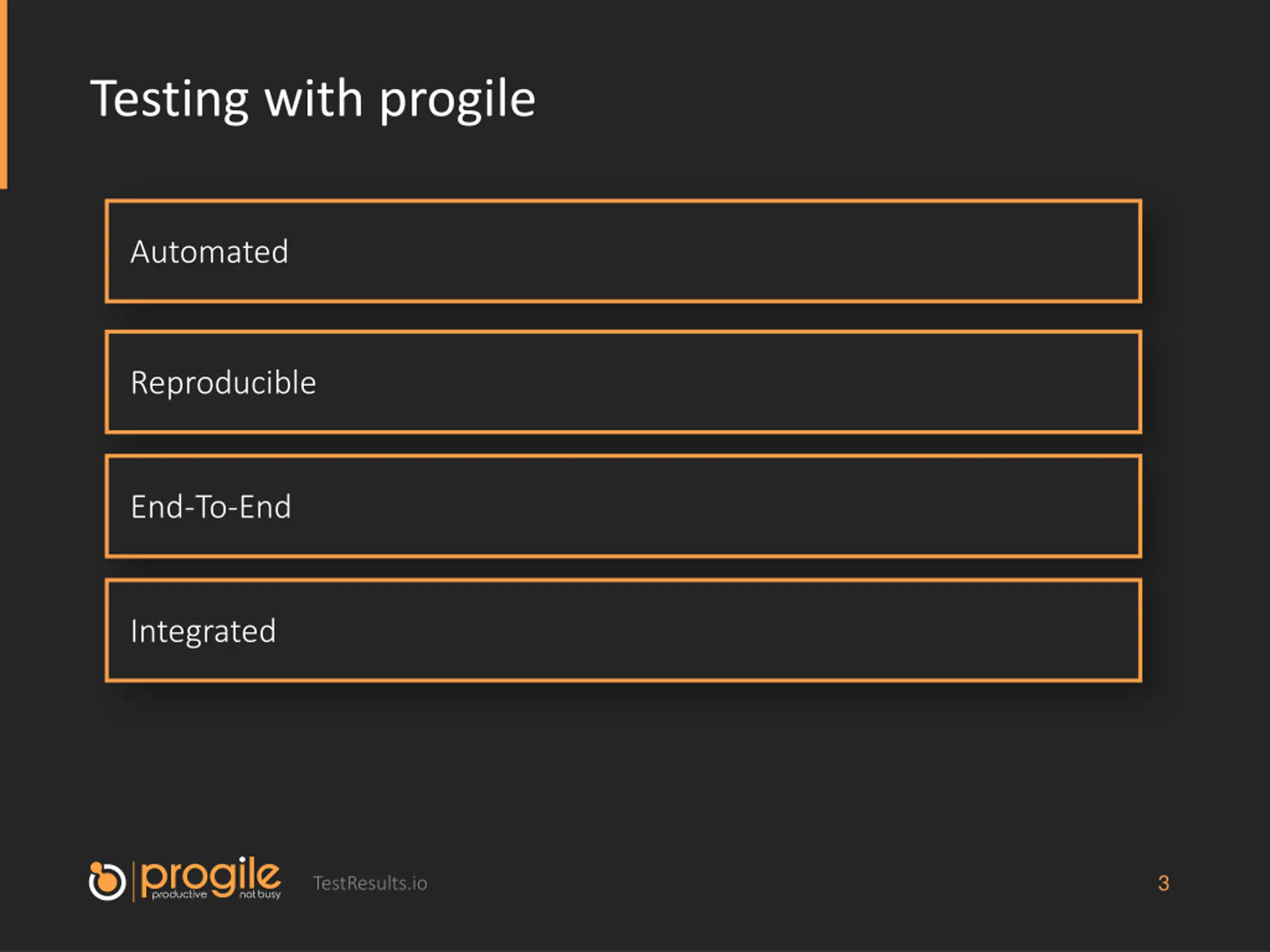This screenshot has width=1270, height=952.
Task: Select the Automated box
Action: [x=623, y=251]
